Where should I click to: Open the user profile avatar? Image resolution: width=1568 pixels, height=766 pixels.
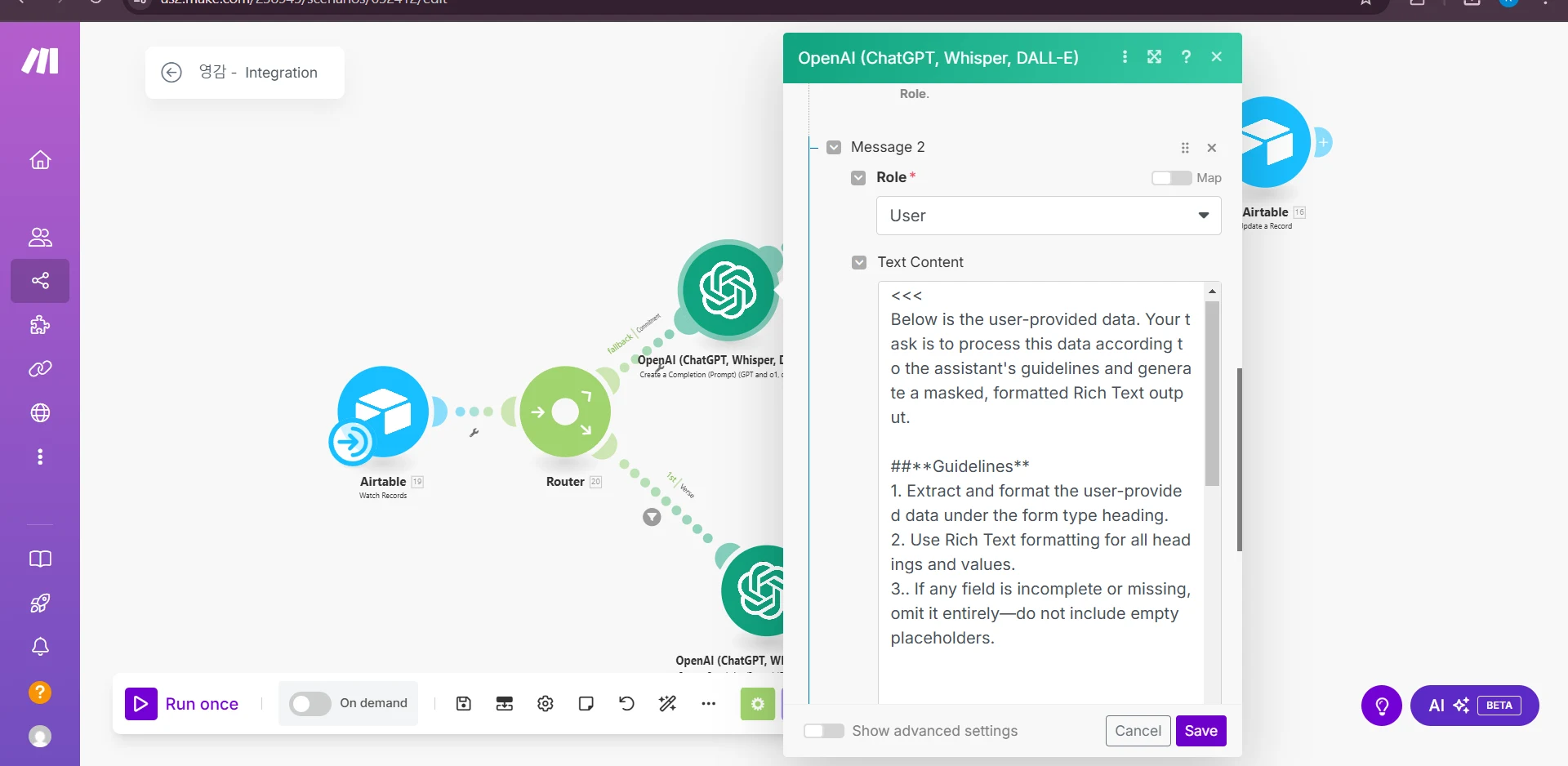[40, 737]
